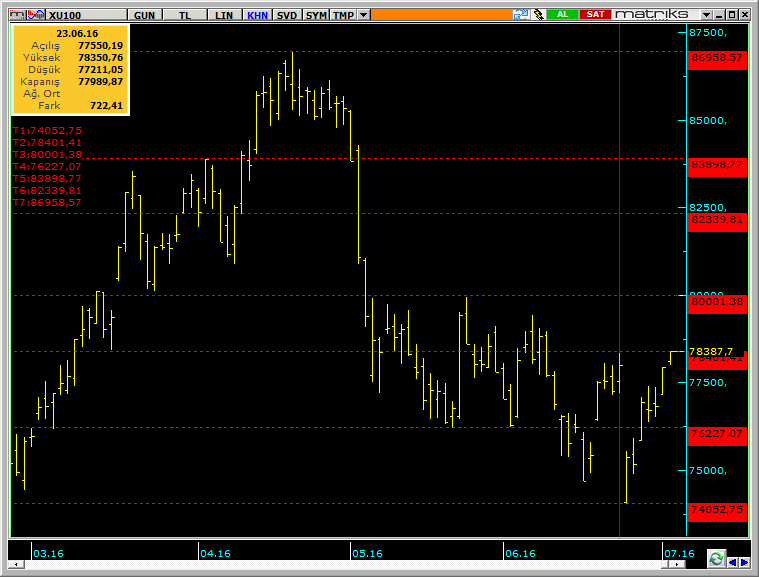The width and height of the screenshot is (759, 577).
Task: Click the T3:80001,38 legend entry
Action: pyautogui.click(x=47, y=155)
